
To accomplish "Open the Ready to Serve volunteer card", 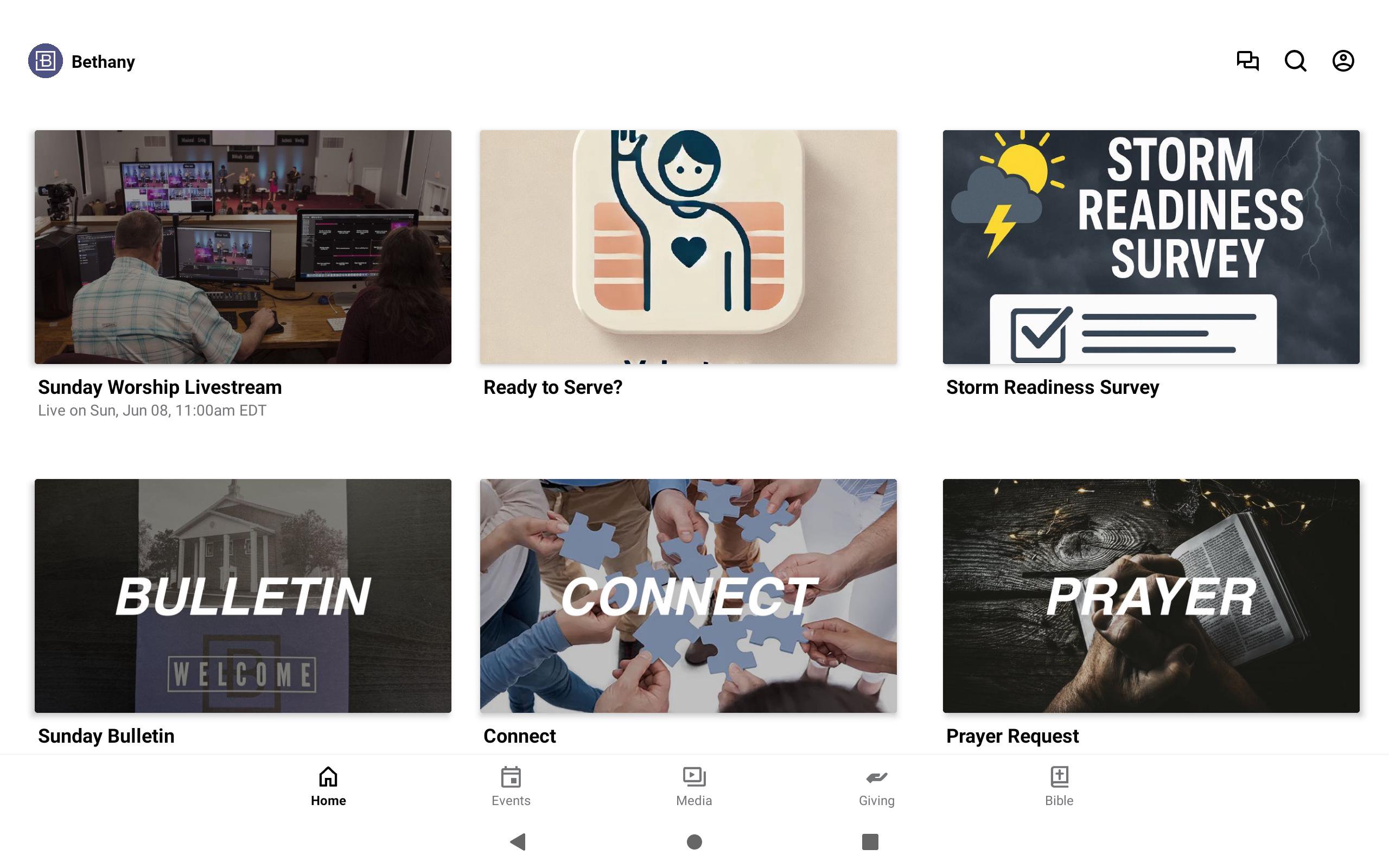I will [x=688, y=247].
